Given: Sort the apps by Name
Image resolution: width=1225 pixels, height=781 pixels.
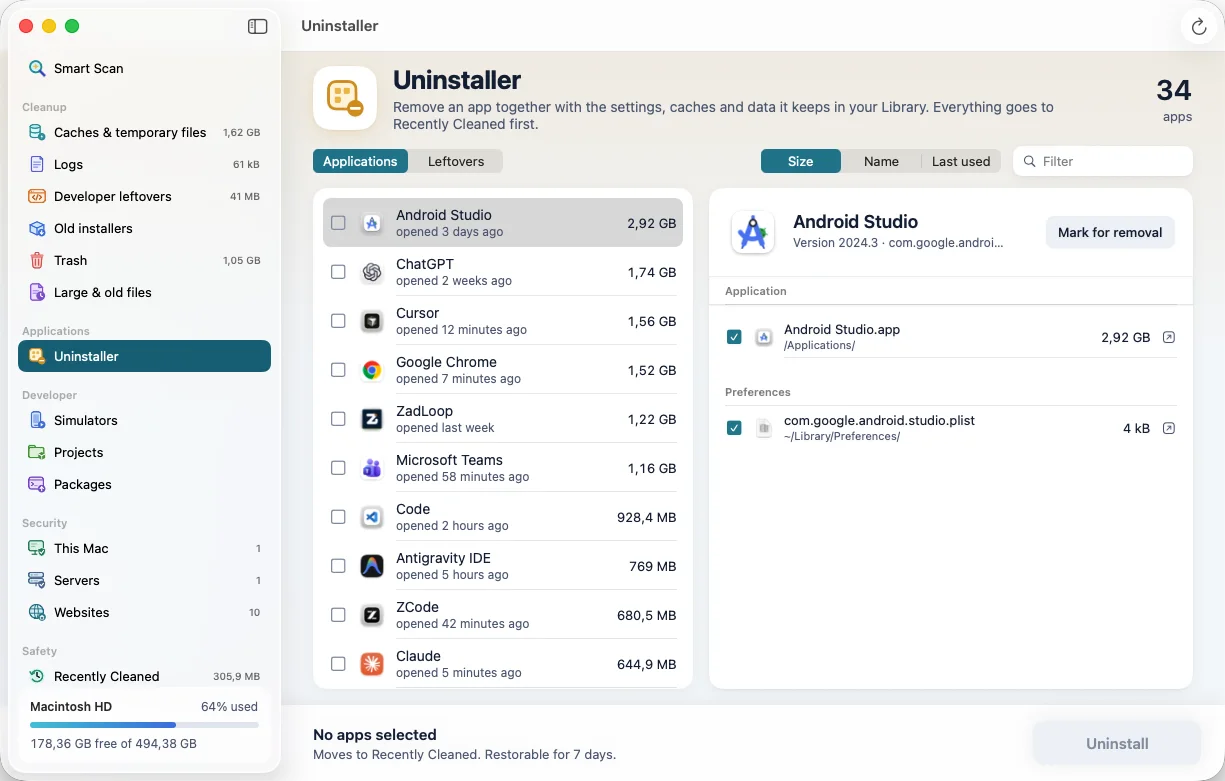Looking at the screenshot, I should click(x=881, y=161).
